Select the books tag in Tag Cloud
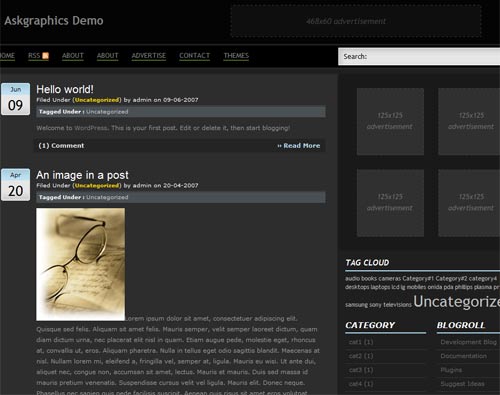Screen dimensions: 500x395 coord(369,278)
